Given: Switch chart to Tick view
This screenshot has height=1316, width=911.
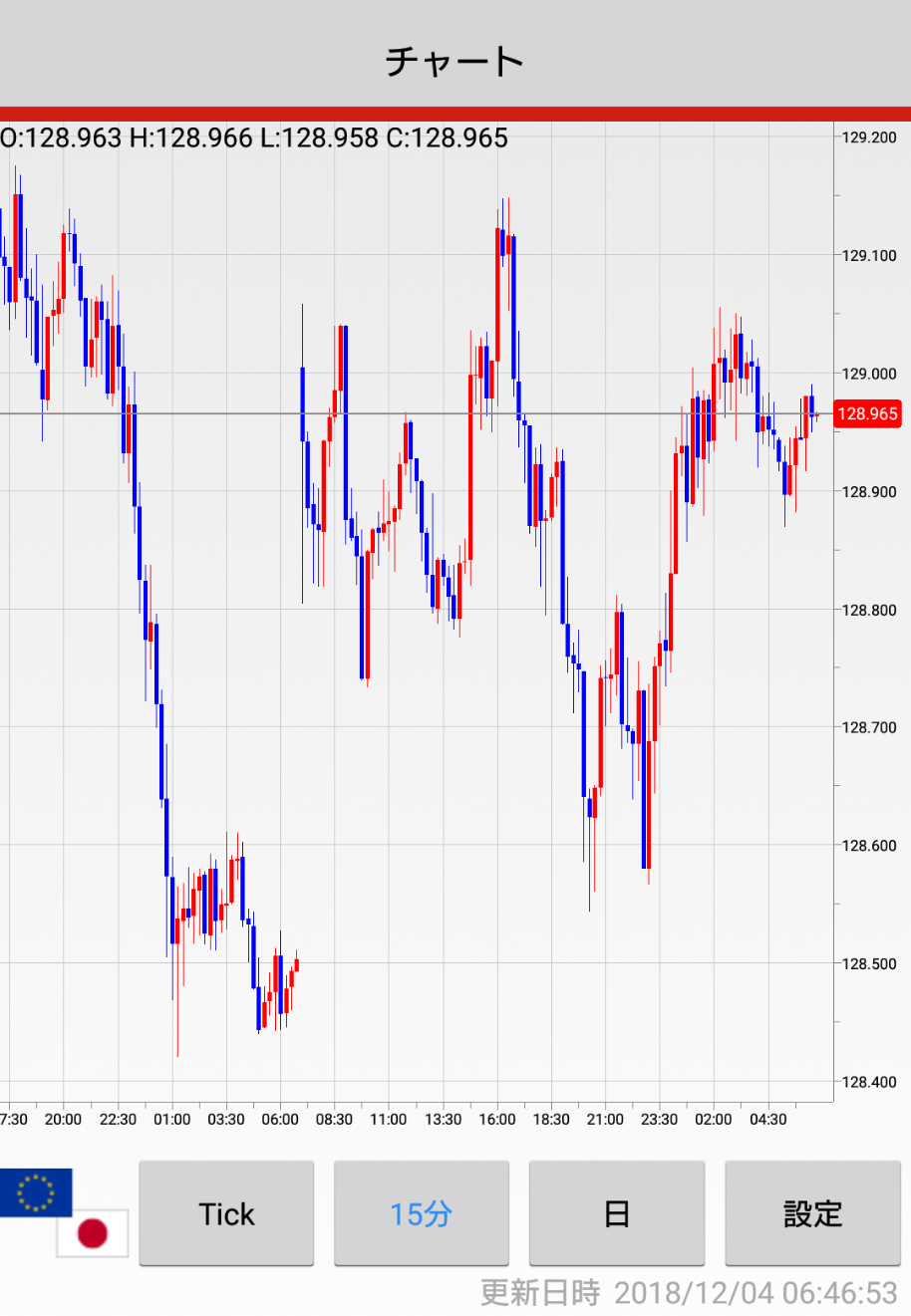Looking at the screenshot, I should [x=226, y=1213].
